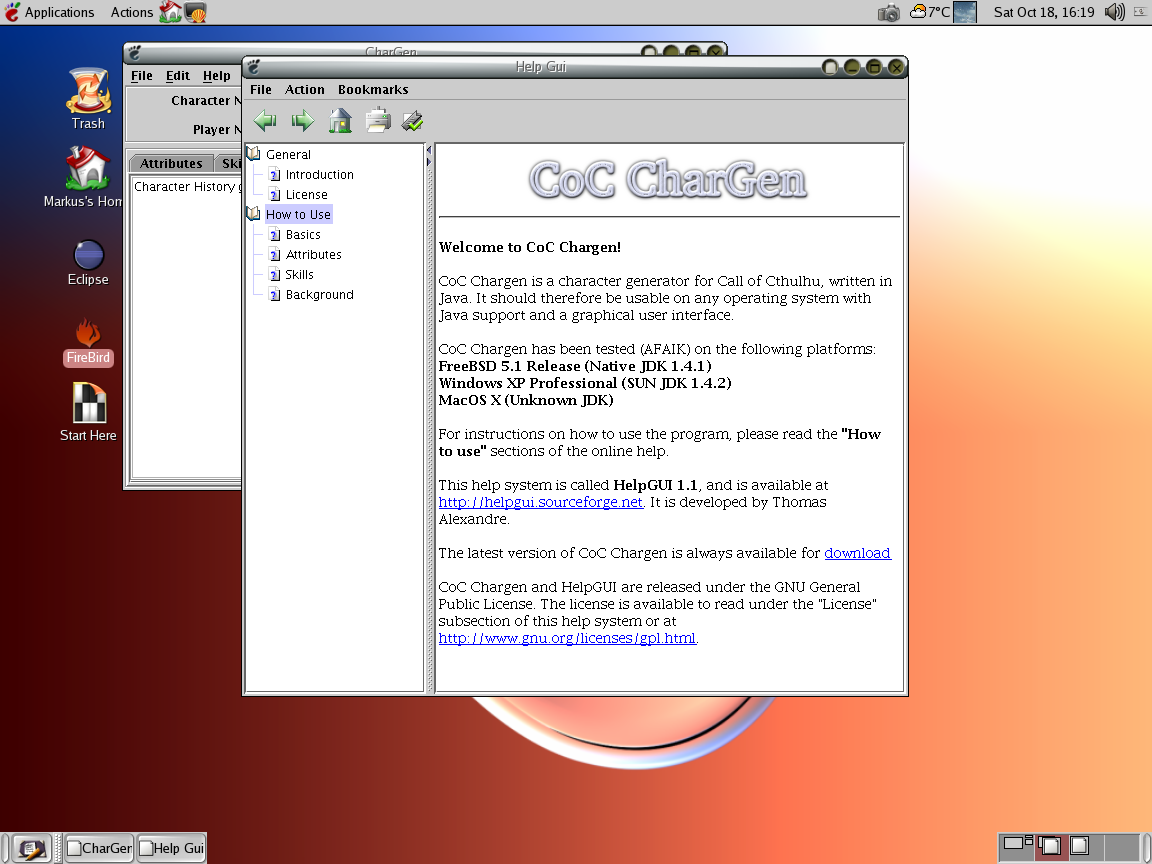Select the Skills help topic
This screenshot has width=1152, height=864.
tap(299, 275)
